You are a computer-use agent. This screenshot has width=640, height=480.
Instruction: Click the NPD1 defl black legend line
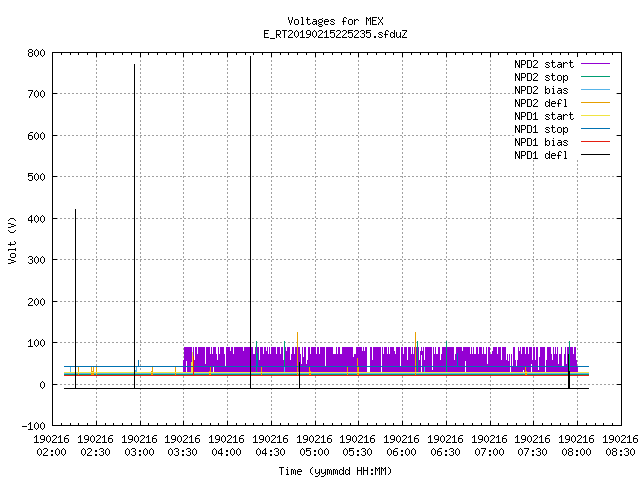[x=595, y=155]
